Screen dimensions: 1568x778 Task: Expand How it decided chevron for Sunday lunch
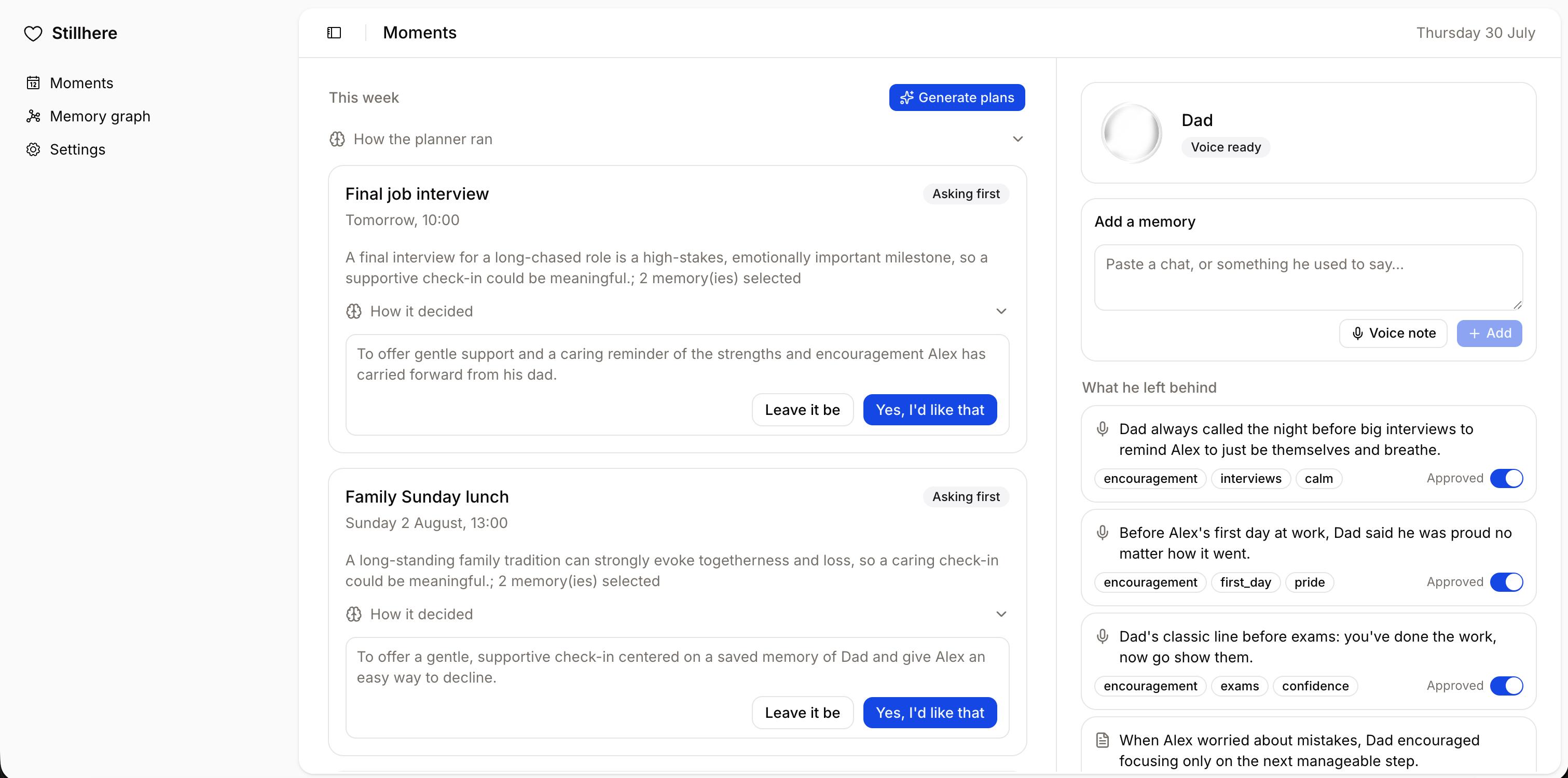pyautogui.click(x=1001, y=615)
